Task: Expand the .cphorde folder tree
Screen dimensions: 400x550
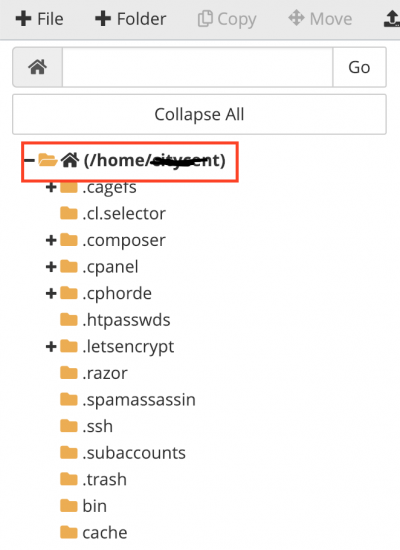Action: (51, 293)
